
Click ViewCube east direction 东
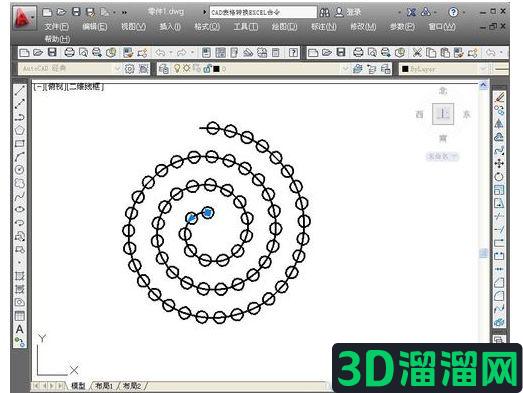[466, 114]
